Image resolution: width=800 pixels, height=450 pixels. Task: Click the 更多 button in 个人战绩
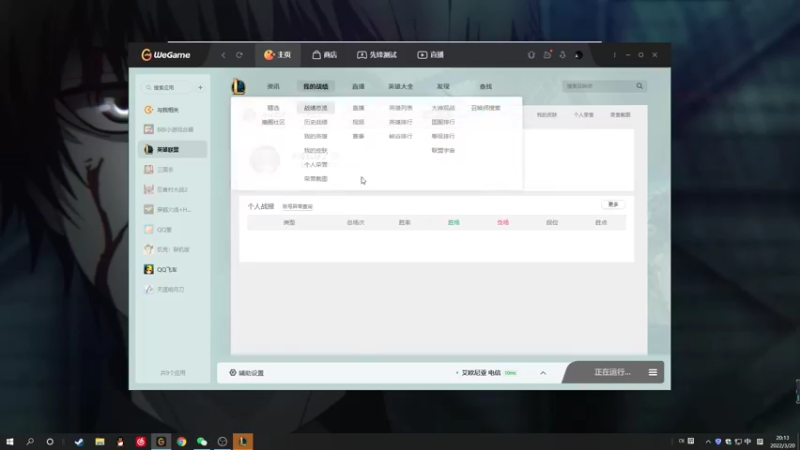613,205
